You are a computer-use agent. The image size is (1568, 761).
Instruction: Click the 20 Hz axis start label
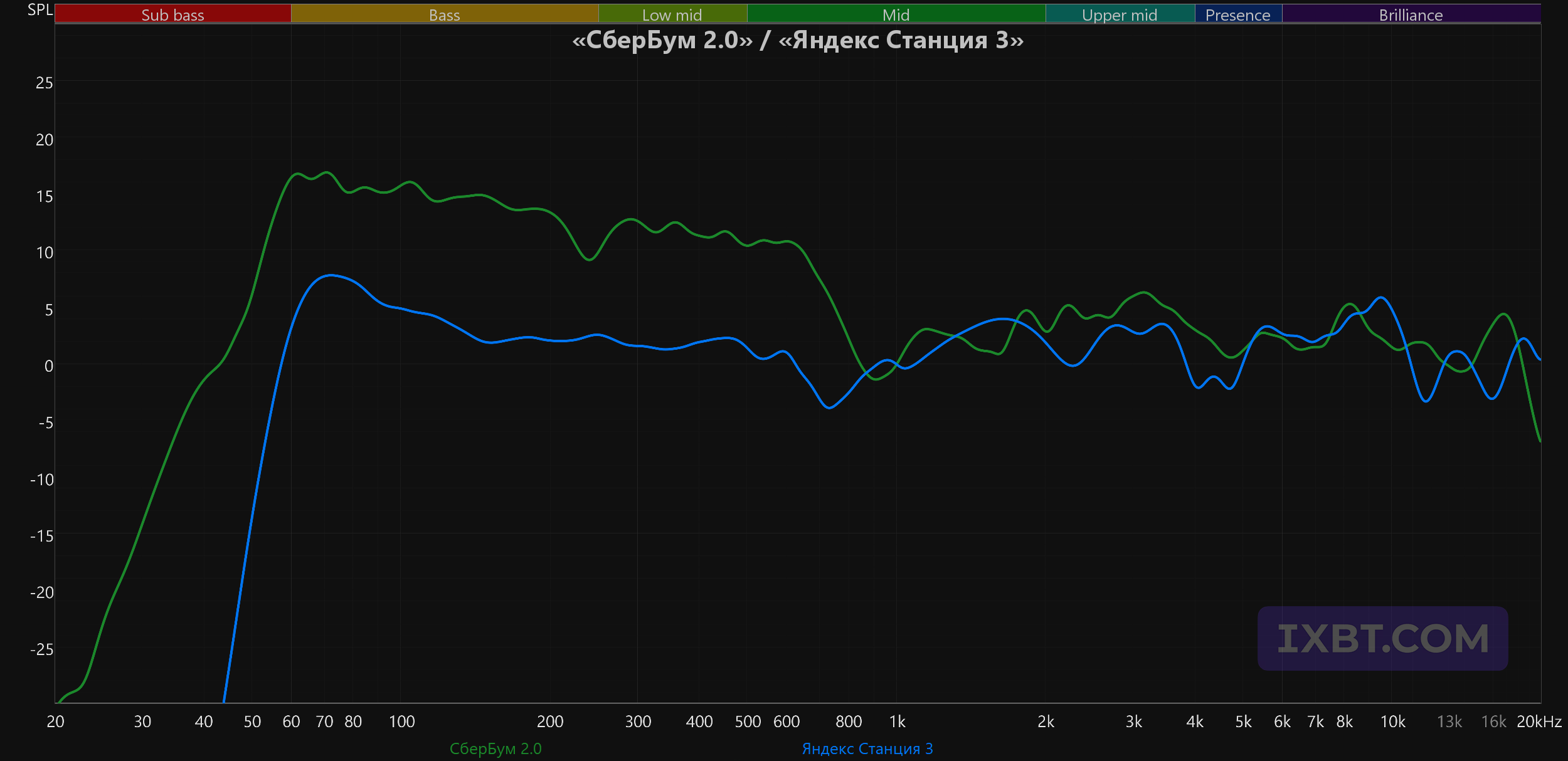[x=55, y=722]
